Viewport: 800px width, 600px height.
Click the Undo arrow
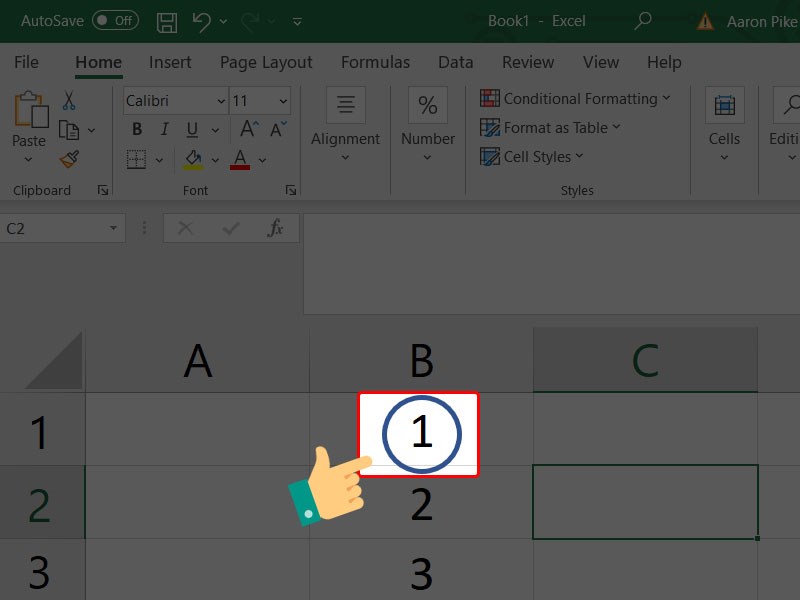click(x=202, y=21)
